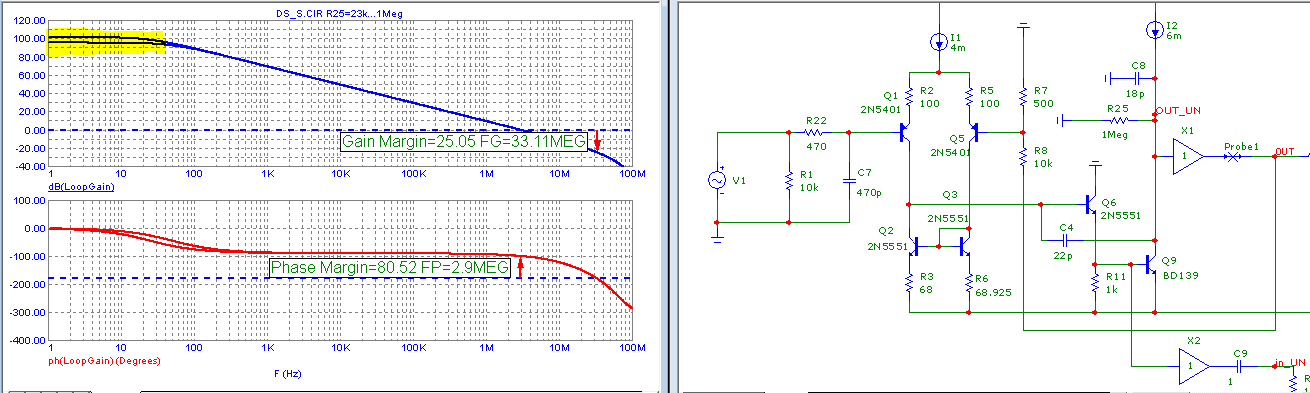This screenshot has height=393, width=1310.
Task: Select transistor Q2 2N5551 symbol
Action: pos(913,245)
